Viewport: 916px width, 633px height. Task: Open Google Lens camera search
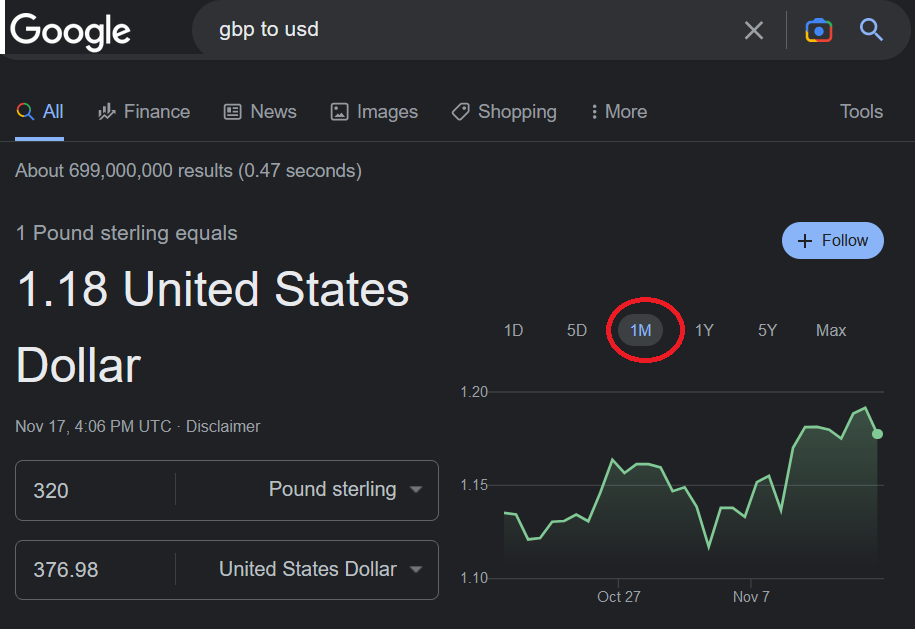[819, 30]
